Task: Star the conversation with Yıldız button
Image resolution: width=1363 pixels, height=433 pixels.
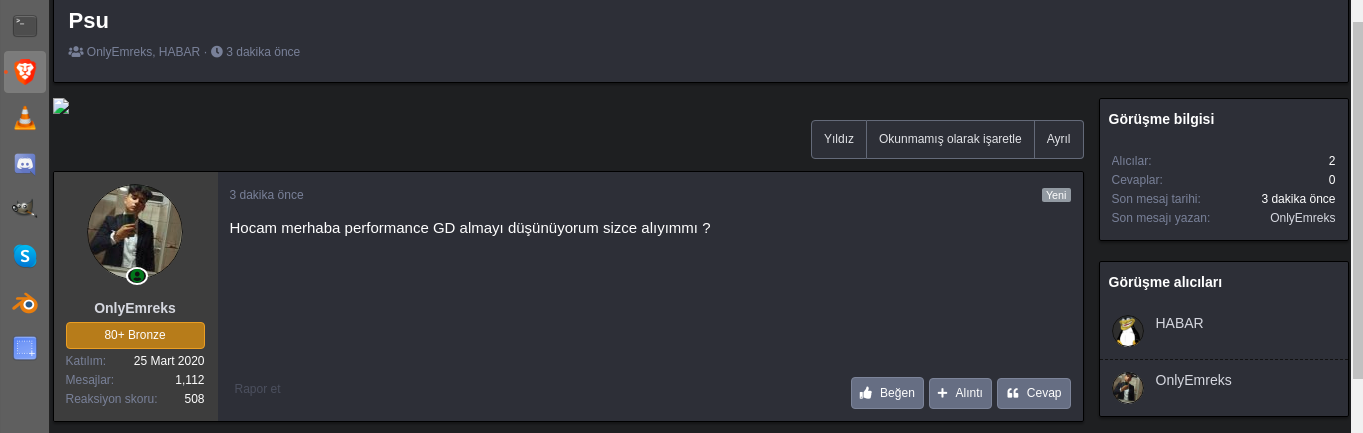Action: [838, 140]
